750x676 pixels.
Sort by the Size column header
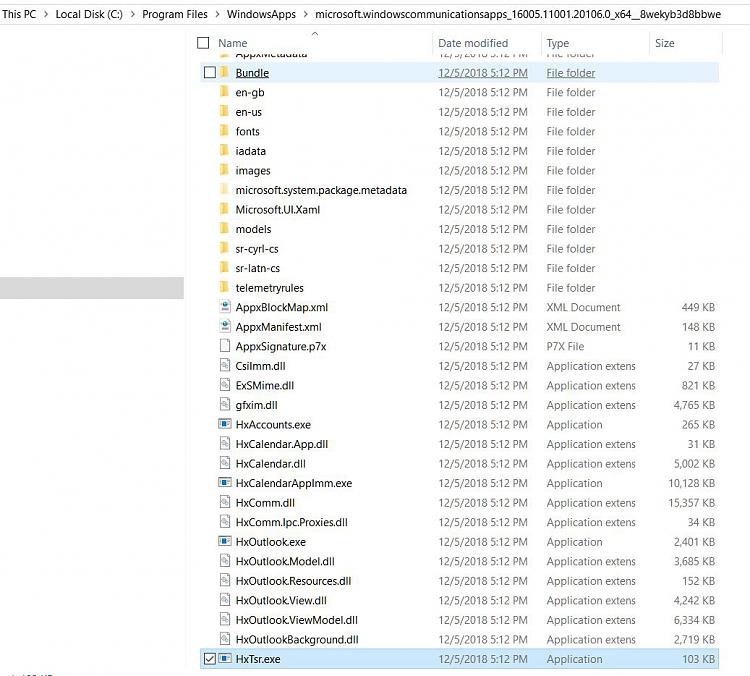click(664, 43)
